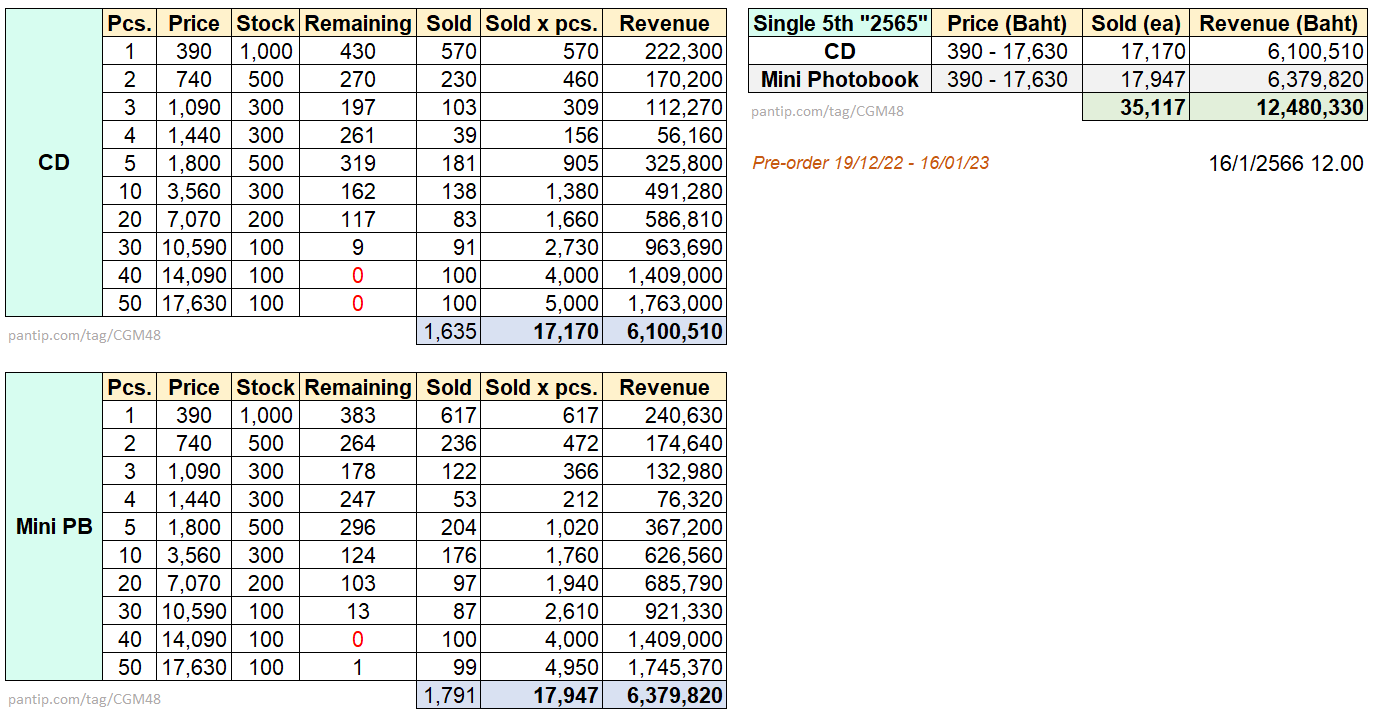Image resolution: width=1374 pixels, height=713 pixels.
Task: Click the 430 remaining stock cell
Action: tap(357, 52)
